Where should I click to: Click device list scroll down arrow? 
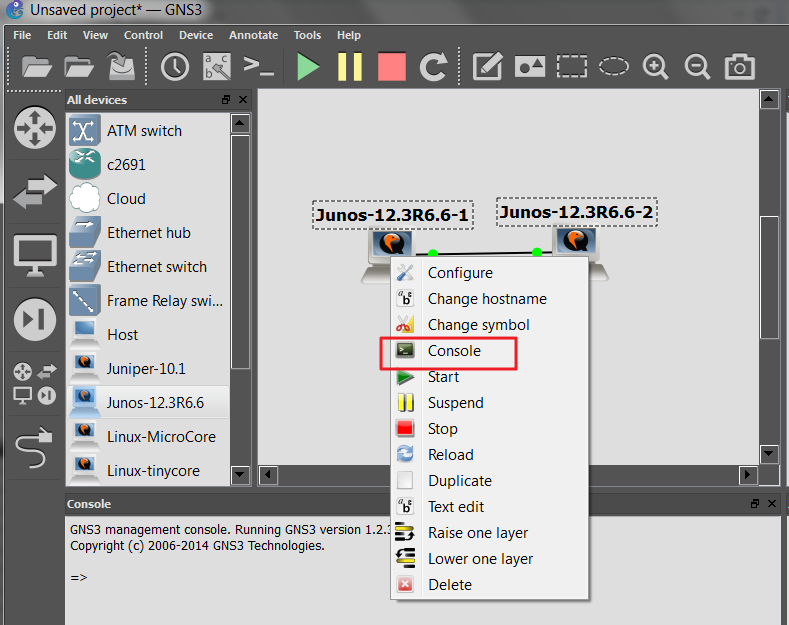point(240,475)
